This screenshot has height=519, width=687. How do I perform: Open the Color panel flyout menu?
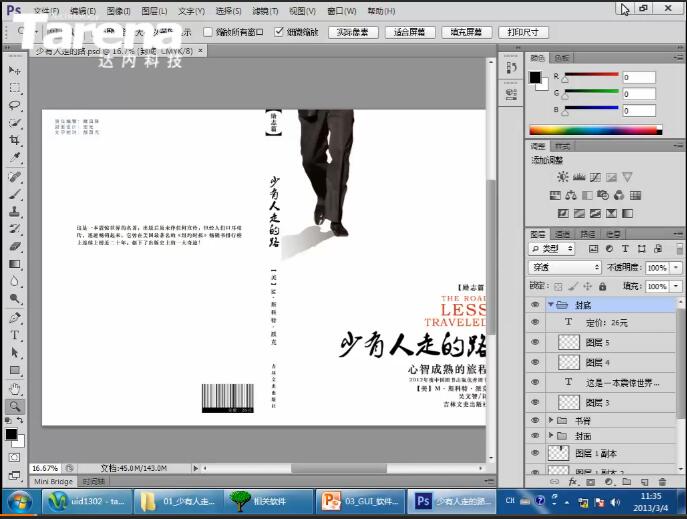pyautogui.click(x=678, y=58)
